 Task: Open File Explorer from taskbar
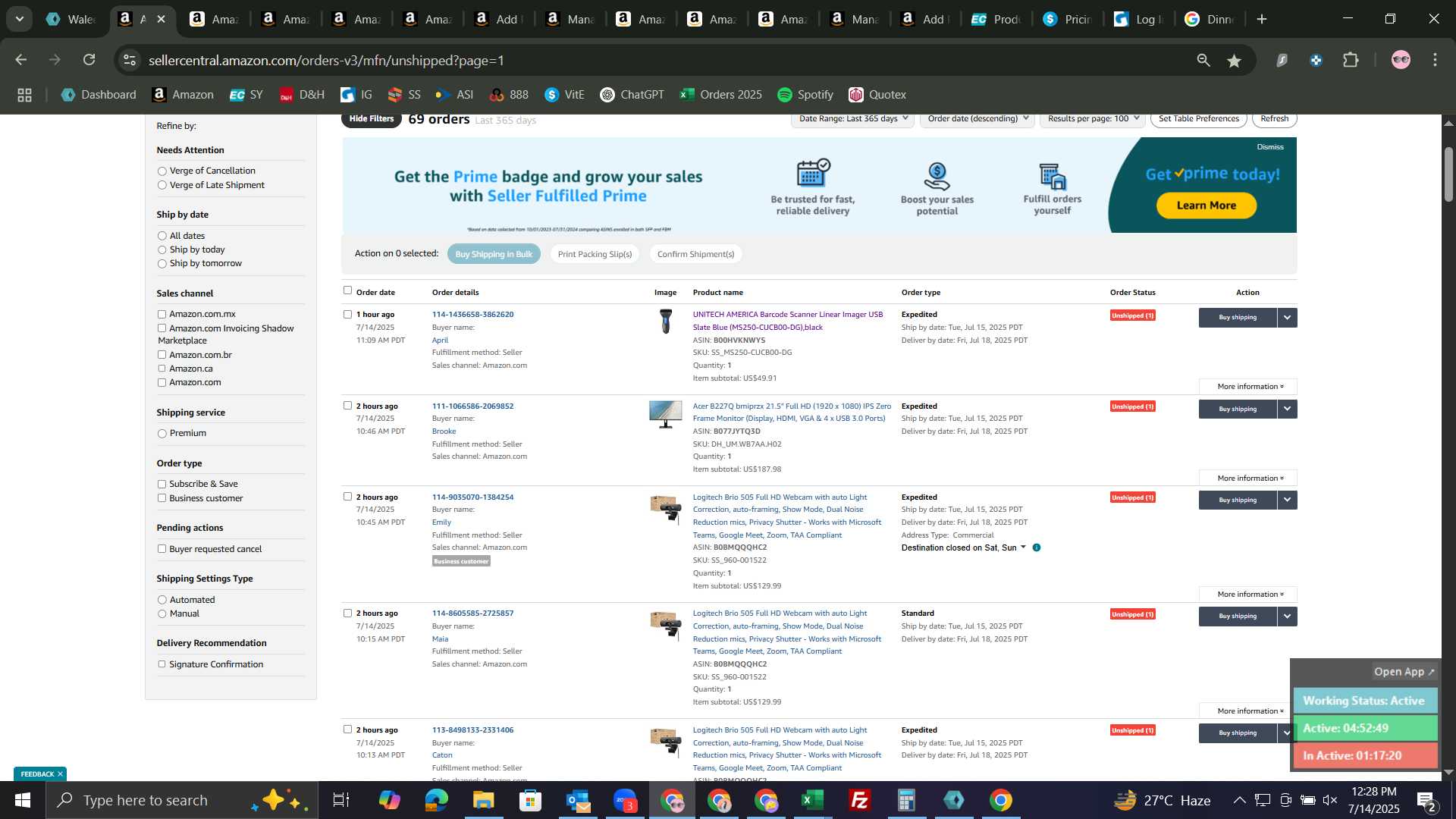(483, 800)
